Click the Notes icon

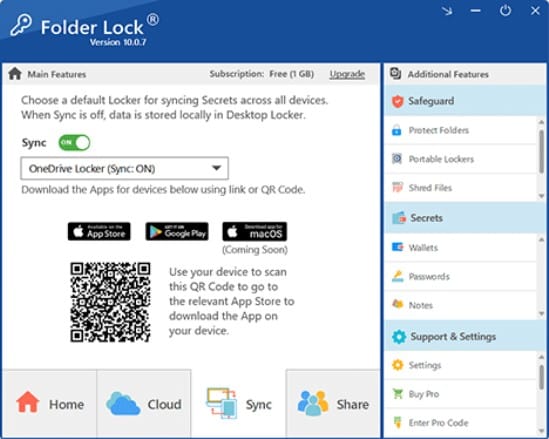[397, 304]
